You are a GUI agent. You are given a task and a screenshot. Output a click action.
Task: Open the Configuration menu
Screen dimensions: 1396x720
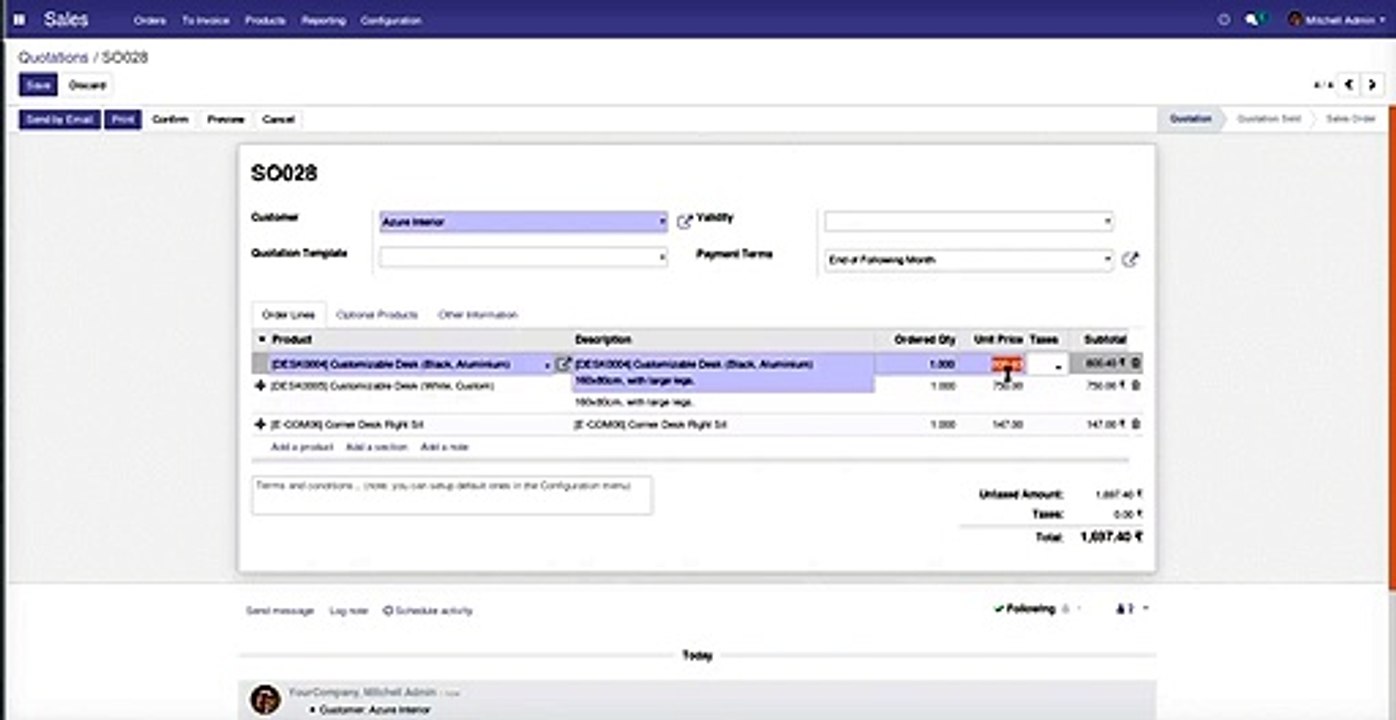391,20
